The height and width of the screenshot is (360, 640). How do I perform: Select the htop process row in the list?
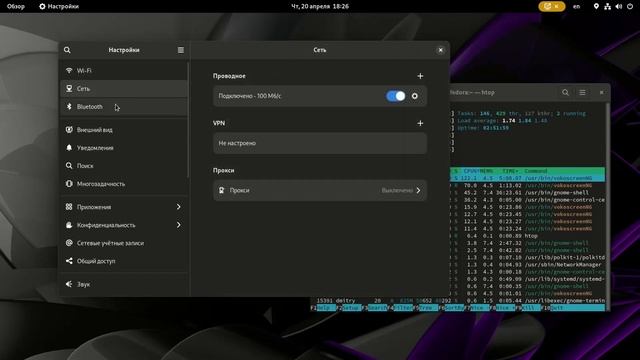[528, 236]
